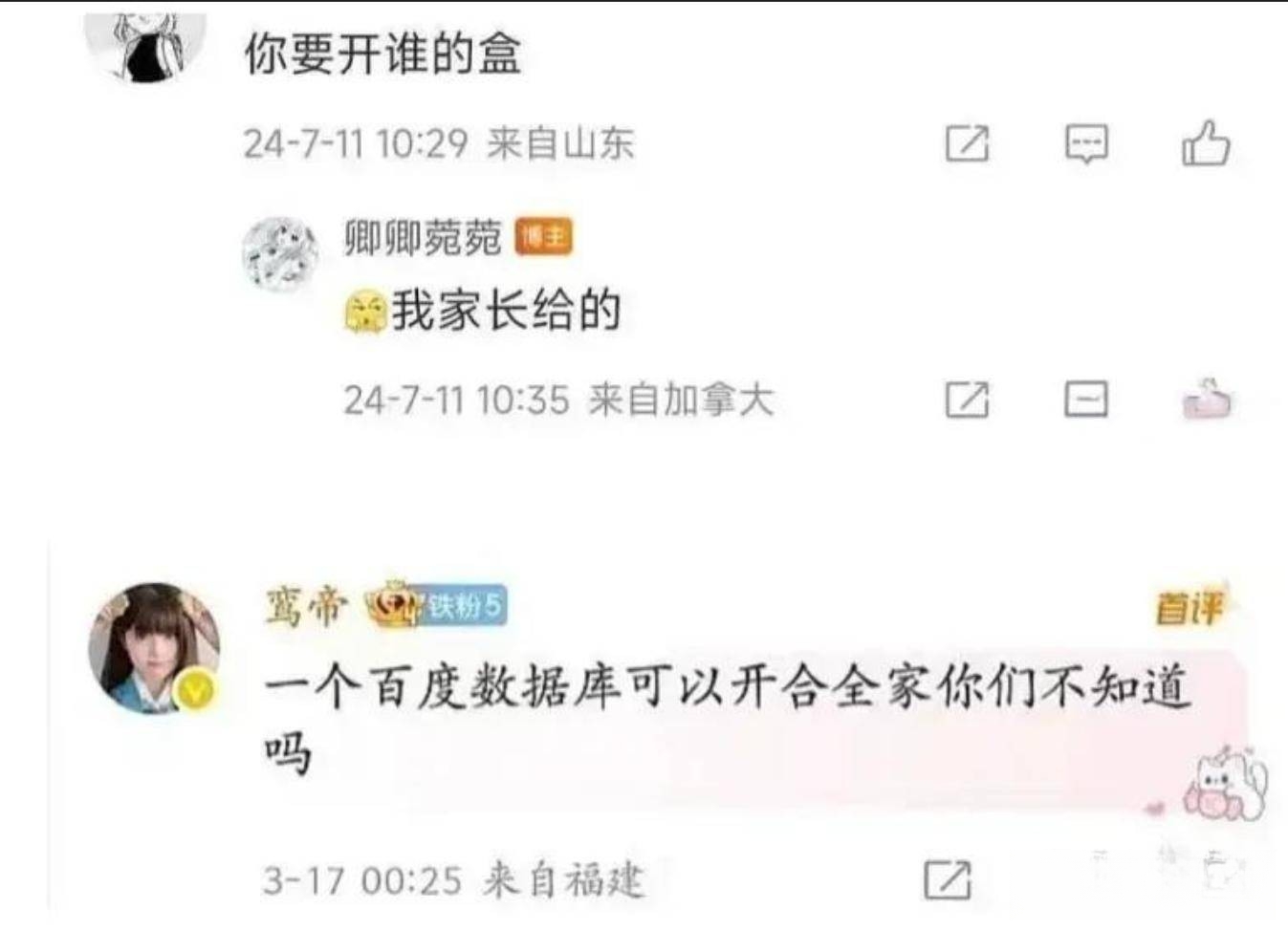This screenshot has width=1288, height=931.
Task: Open the reply icon on the 山东 comment
Action: [x=1086, y=144]
